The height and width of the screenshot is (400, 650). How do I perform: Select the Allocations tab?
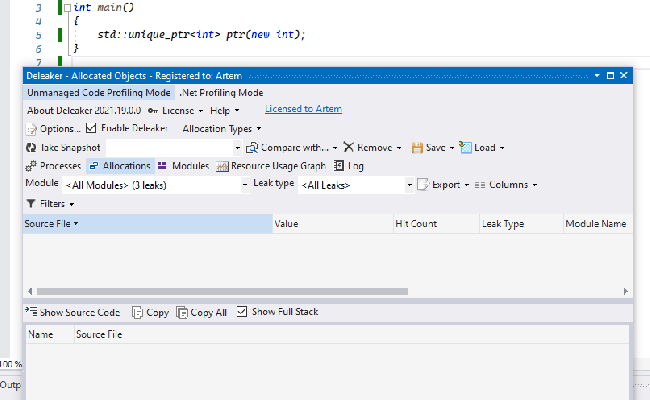point(120,166)
